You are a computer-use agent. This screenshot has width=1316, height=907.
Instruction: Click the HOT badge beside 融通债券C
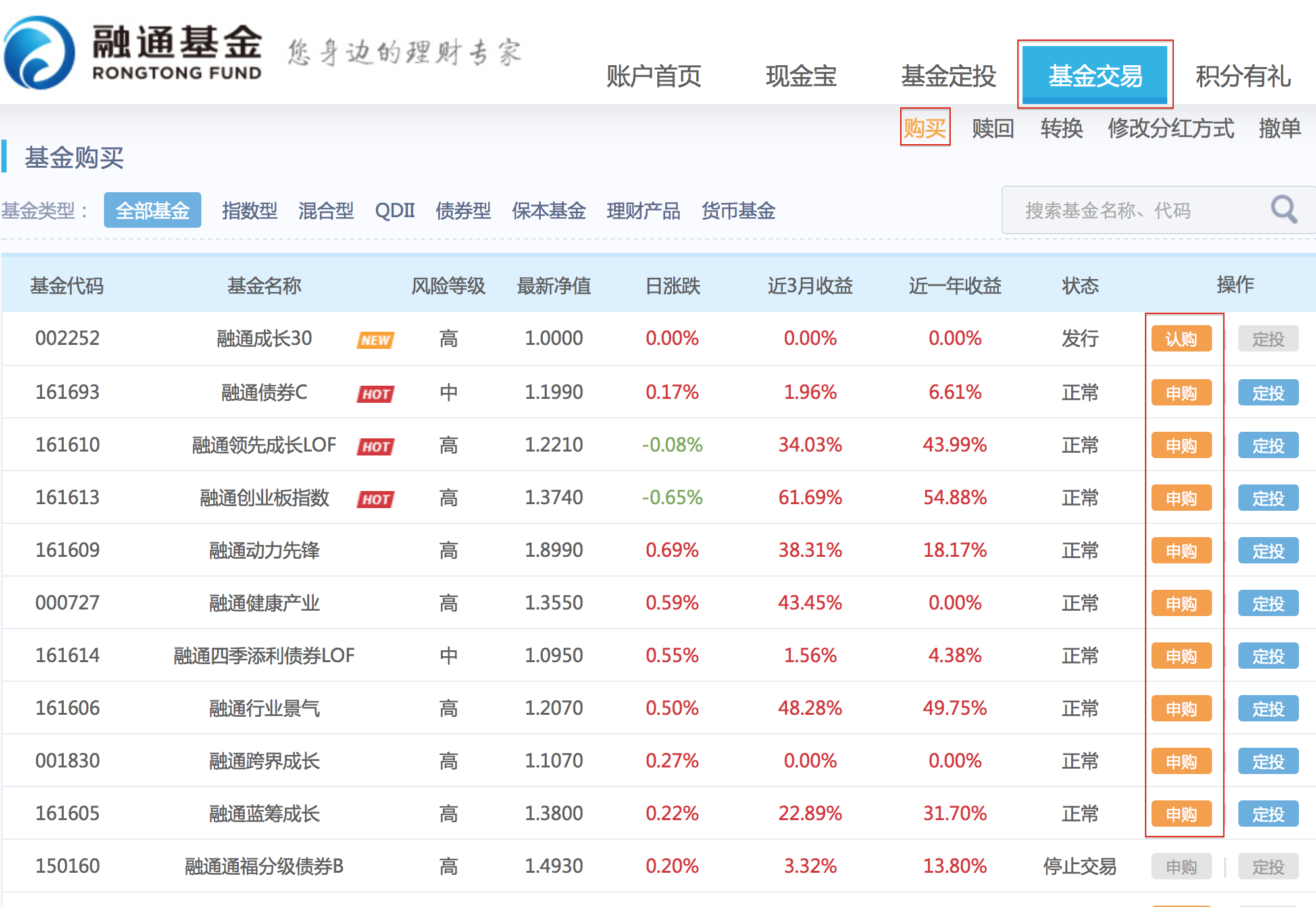tap(376, 394)
